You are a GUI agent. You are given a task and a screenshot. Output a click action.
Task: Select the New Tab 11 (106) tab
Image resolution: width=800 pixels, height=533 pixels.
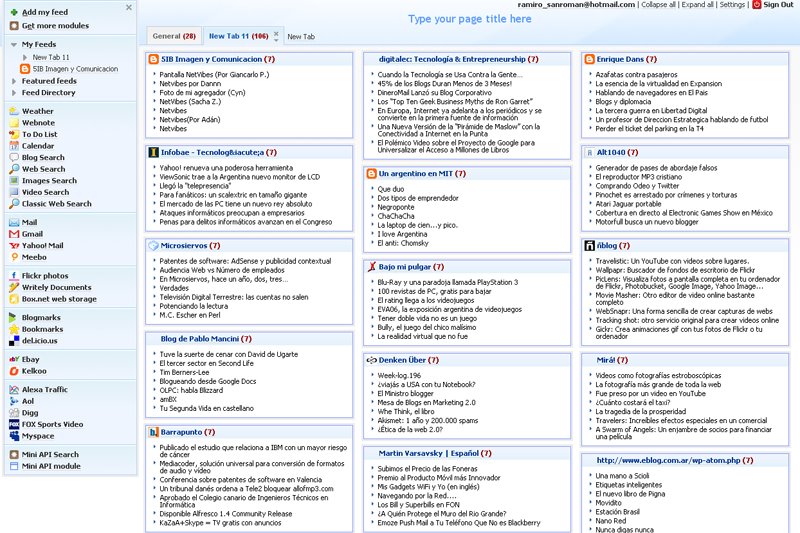pyautogui.click(x=238, y=36)
